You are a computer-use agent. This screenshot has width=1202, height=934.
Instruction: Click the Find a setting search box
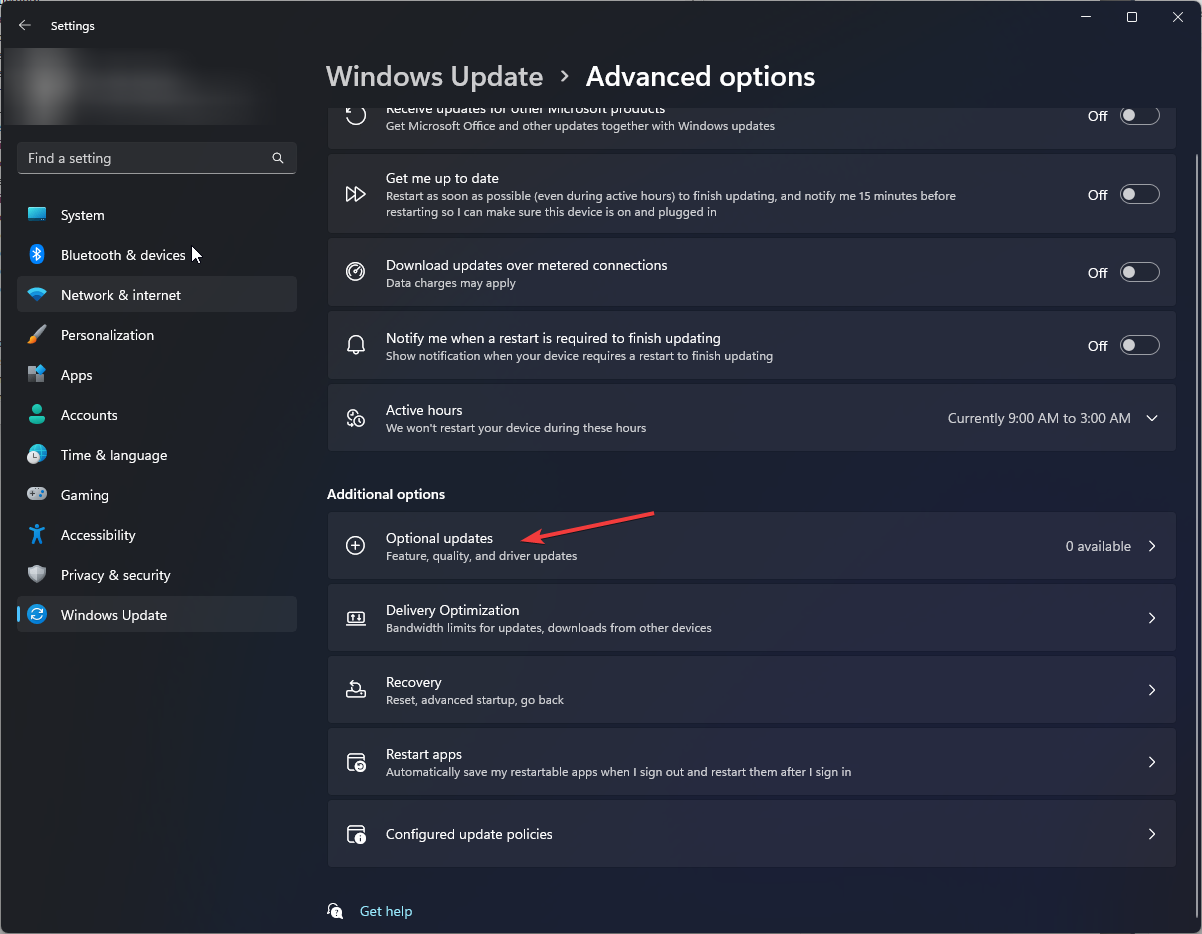[157, 158]
